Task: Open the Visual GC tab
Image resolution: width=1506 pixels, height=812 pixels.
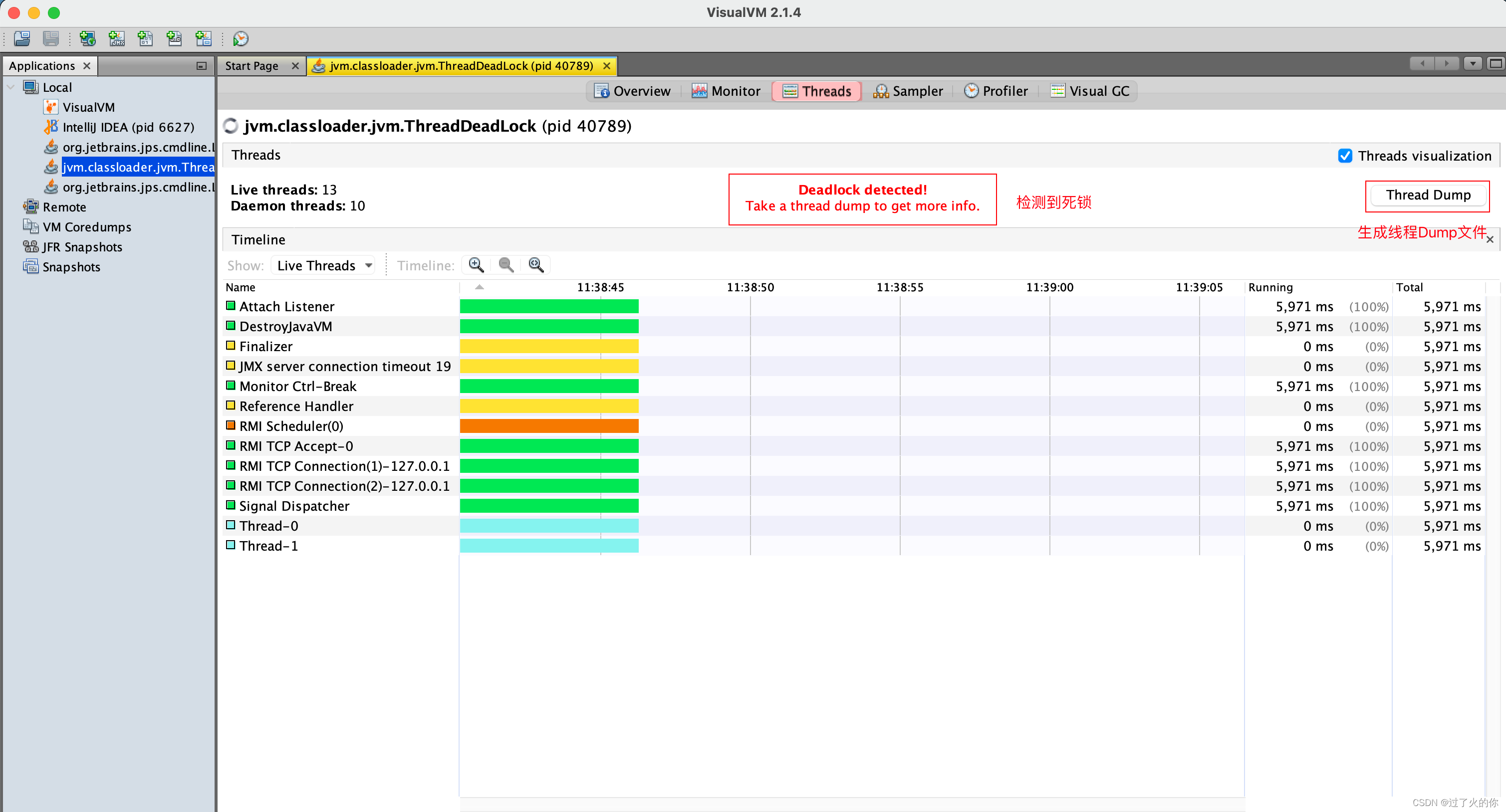Action: (1090, 91)
